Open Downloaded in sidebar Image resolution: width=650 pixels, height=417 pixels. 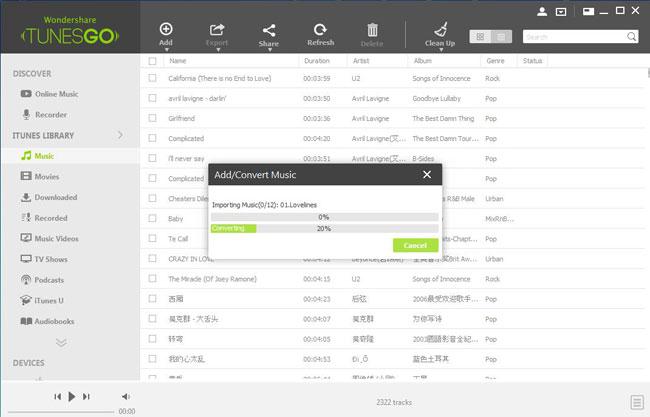click(x=49, y=197)
